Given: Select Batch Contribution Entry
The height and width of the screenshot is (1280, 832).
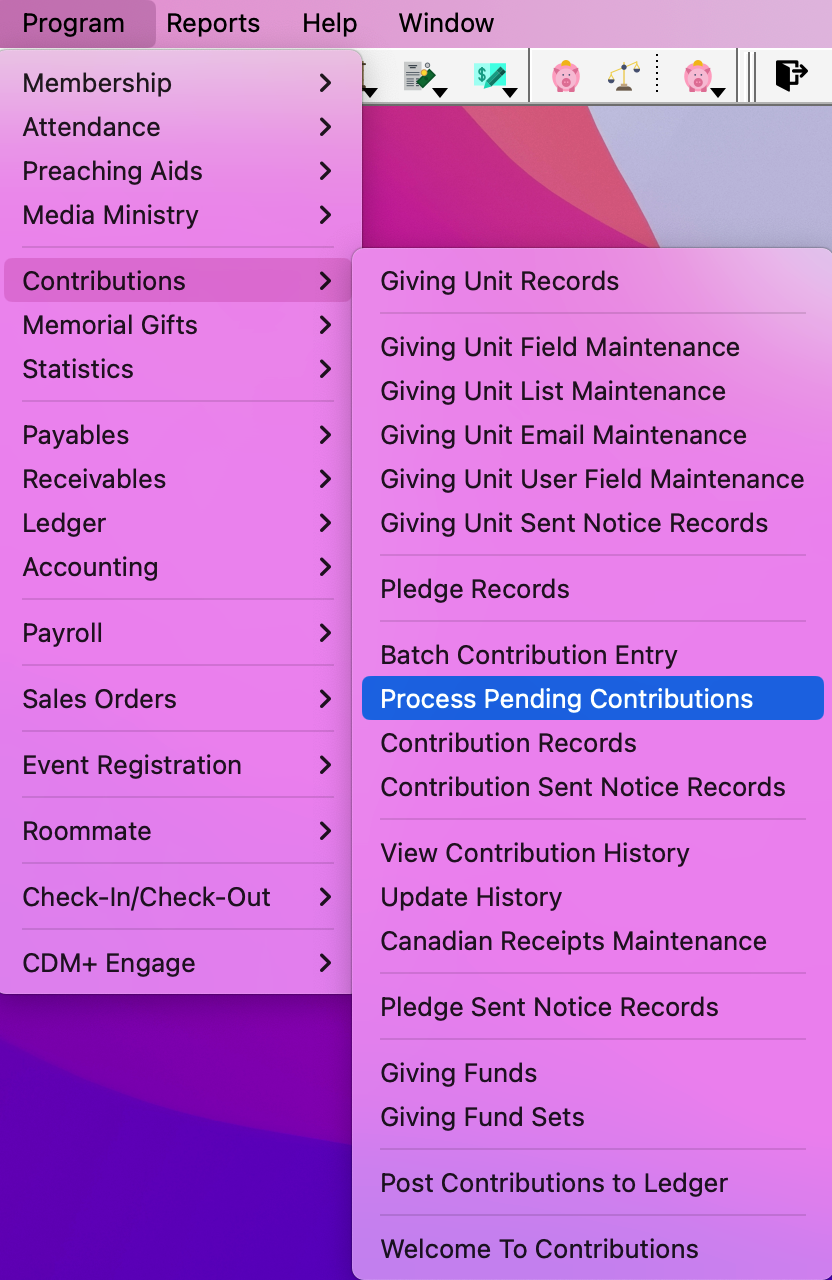Looking at the screenshot, I should (x=528, y=655).
